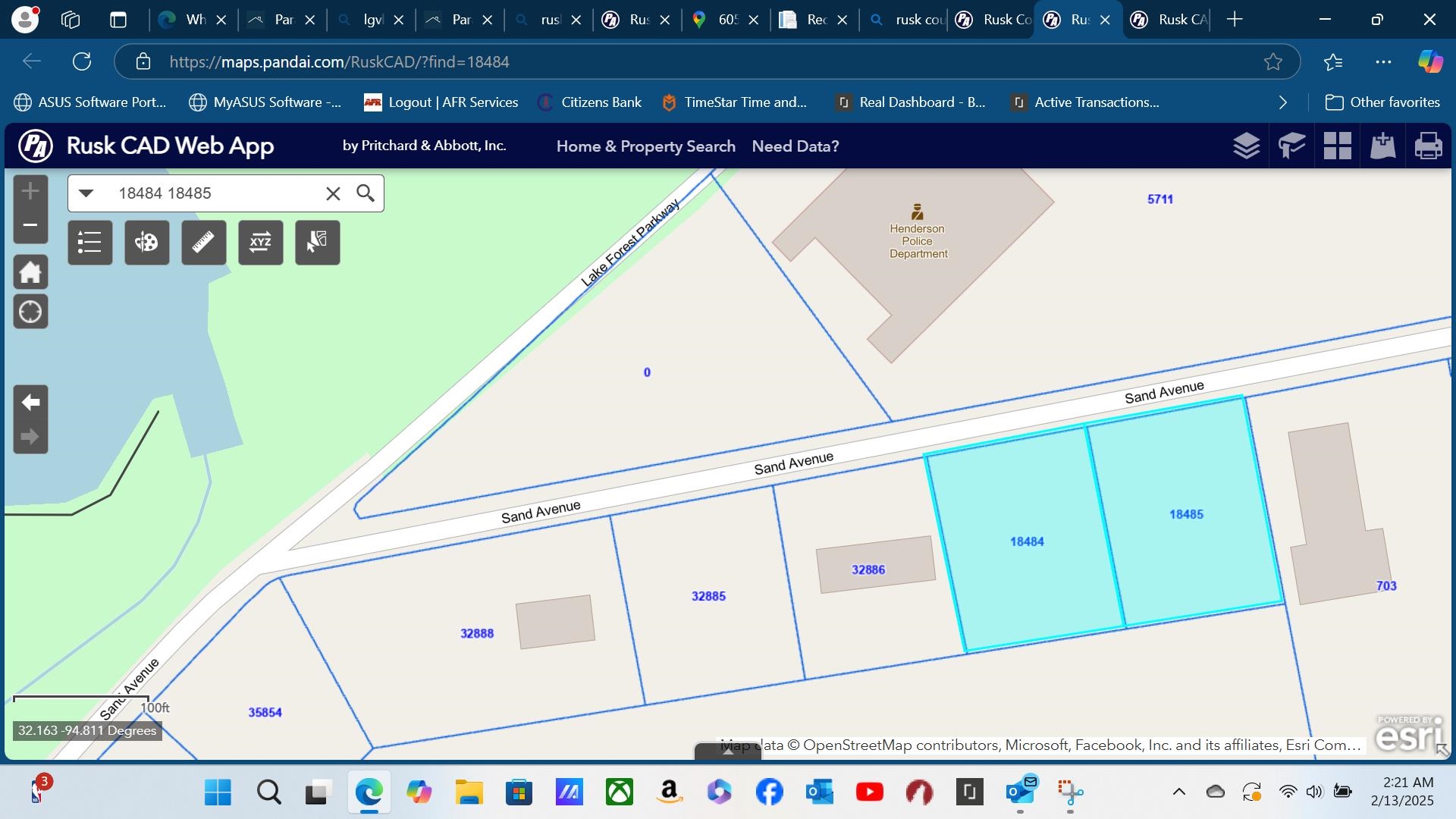Zoom out with the minus button
This screenshot has height=819, width=1456.
coord(30,225)
